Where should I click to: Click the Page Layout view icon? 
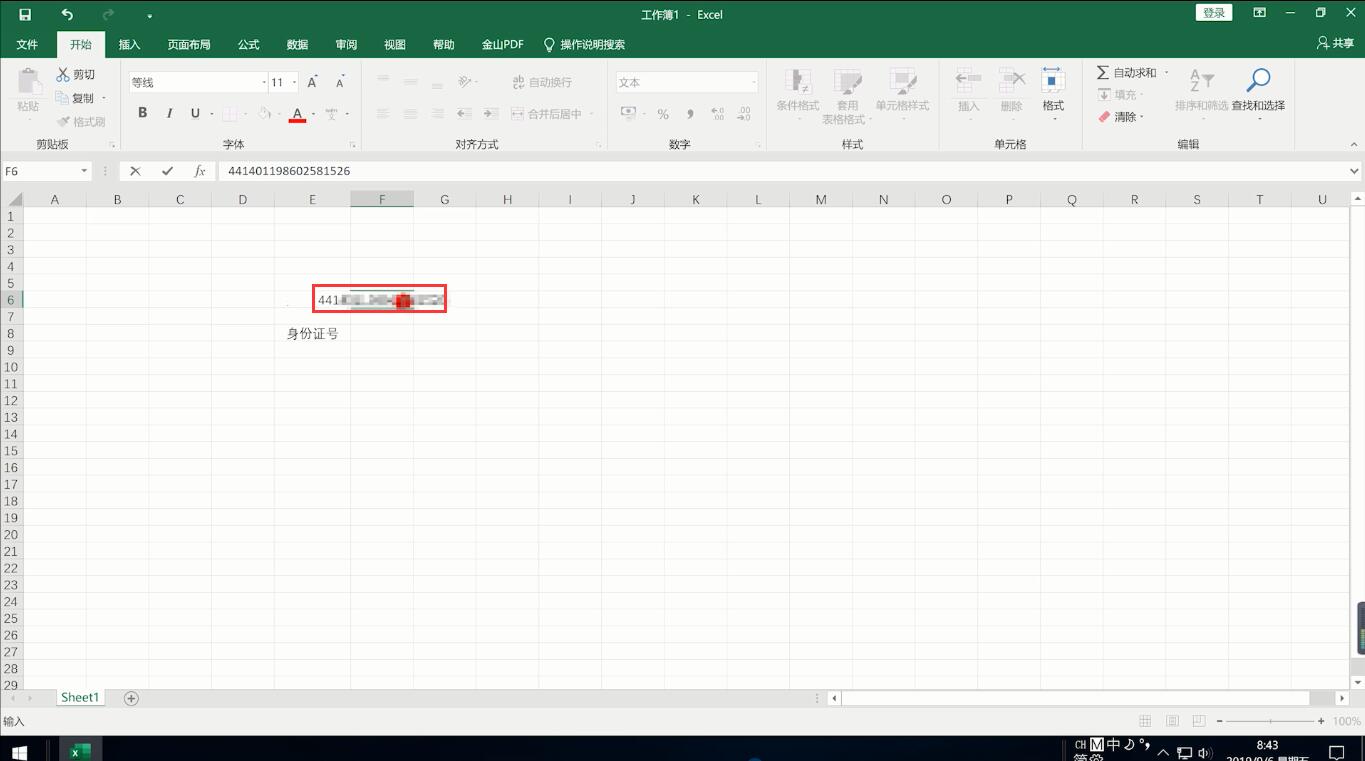pos(1172,721)
